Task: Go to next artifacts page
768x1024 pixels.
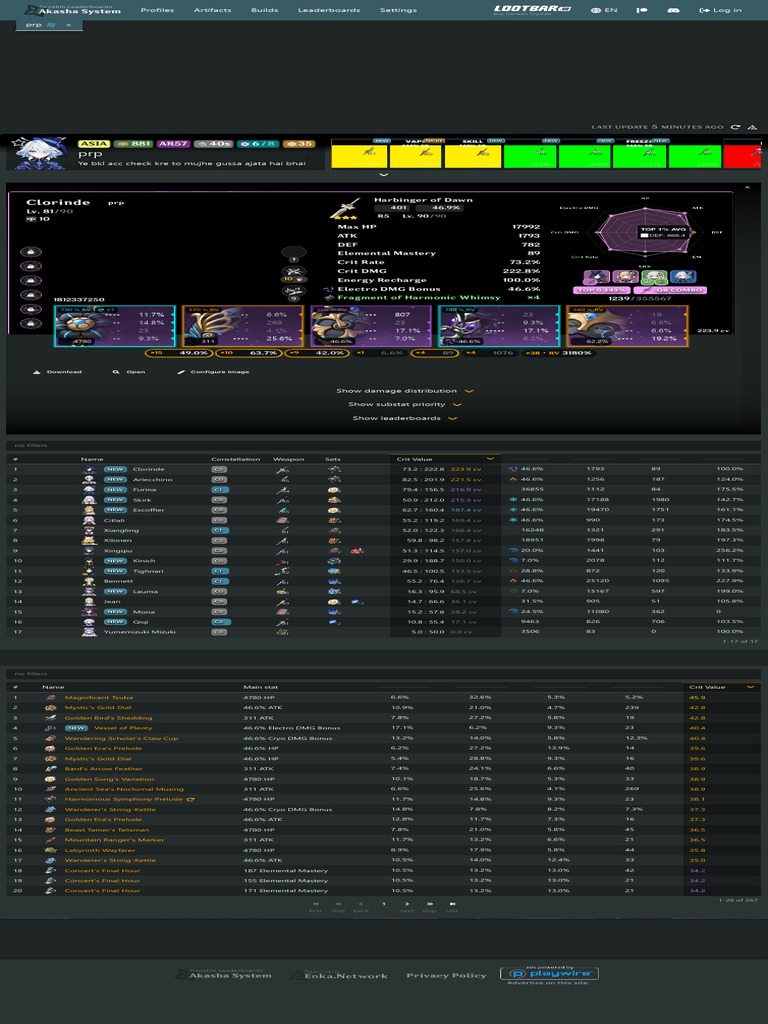Action: tap(406, 906)
